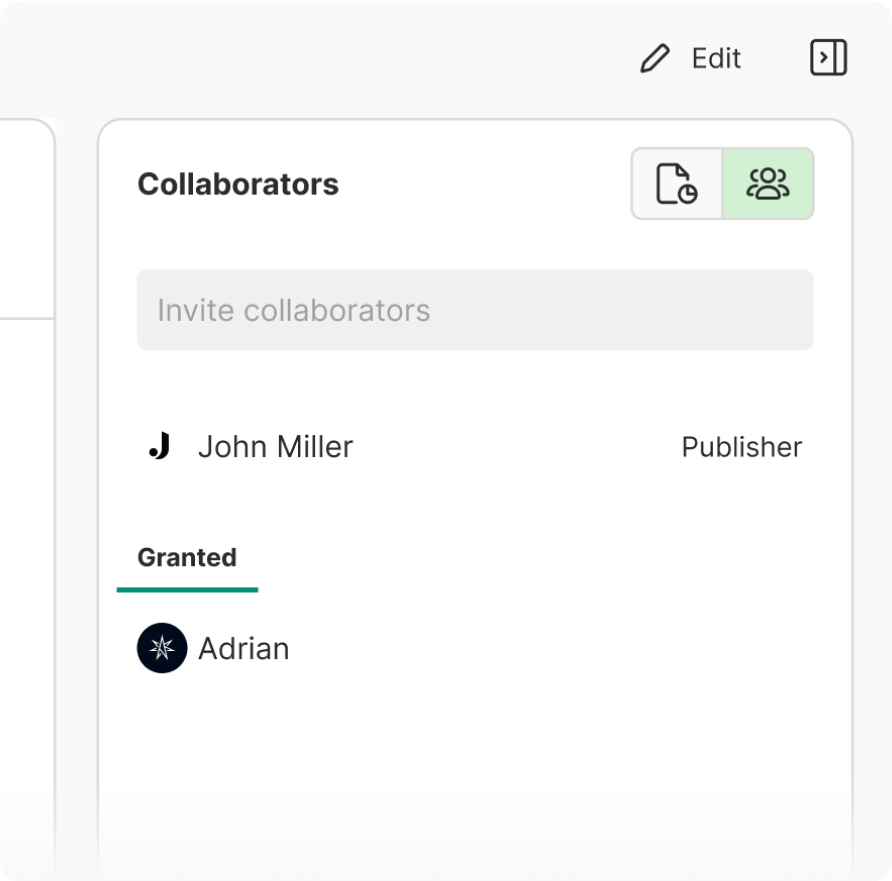This screenshot has height=881, width=892.
Task: Collapse the right sidebar panel
Action: click(x=828, y=58)
